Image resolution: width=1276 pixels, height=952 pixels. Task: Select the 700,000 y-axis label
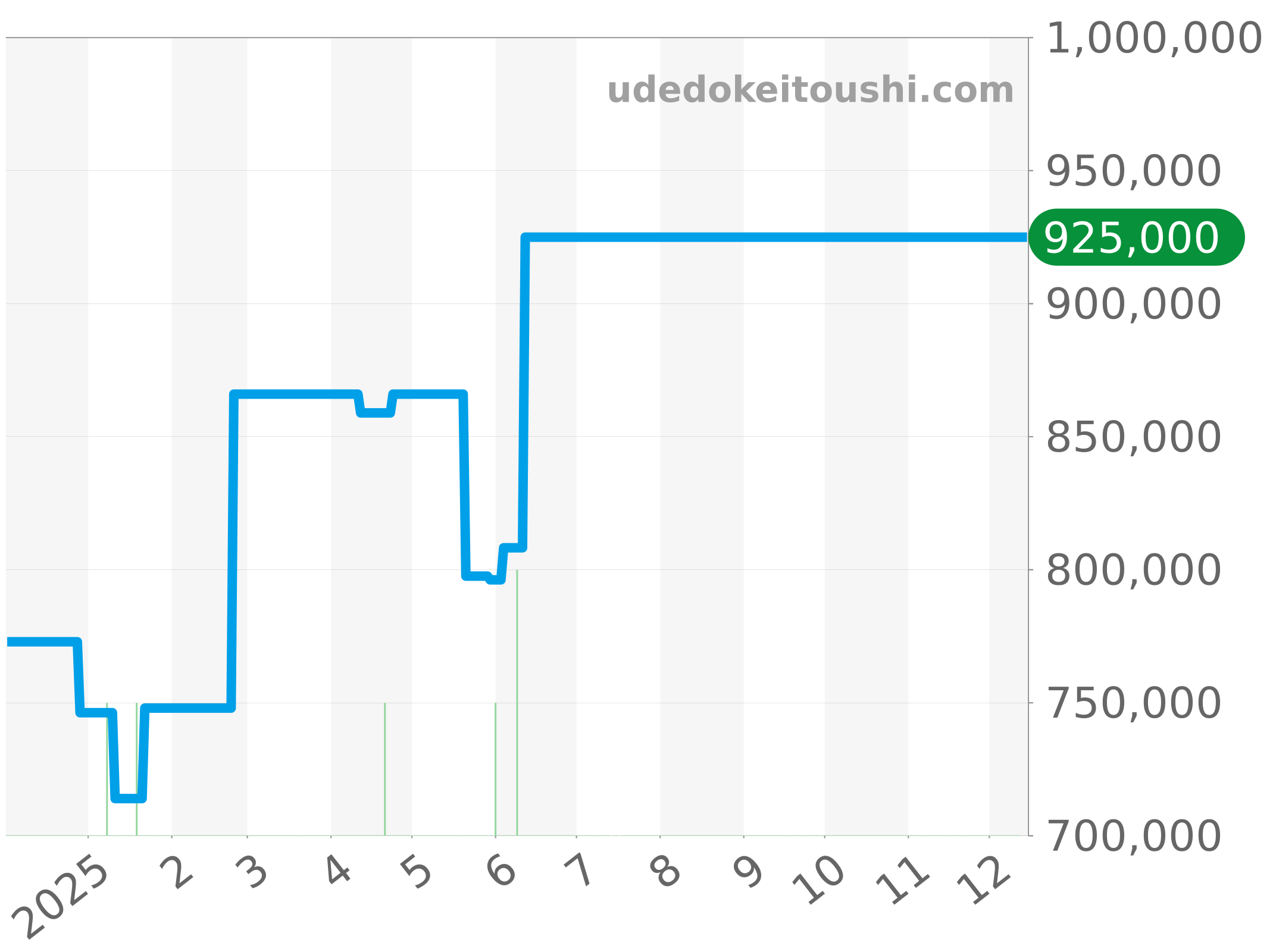[1134, 837]
